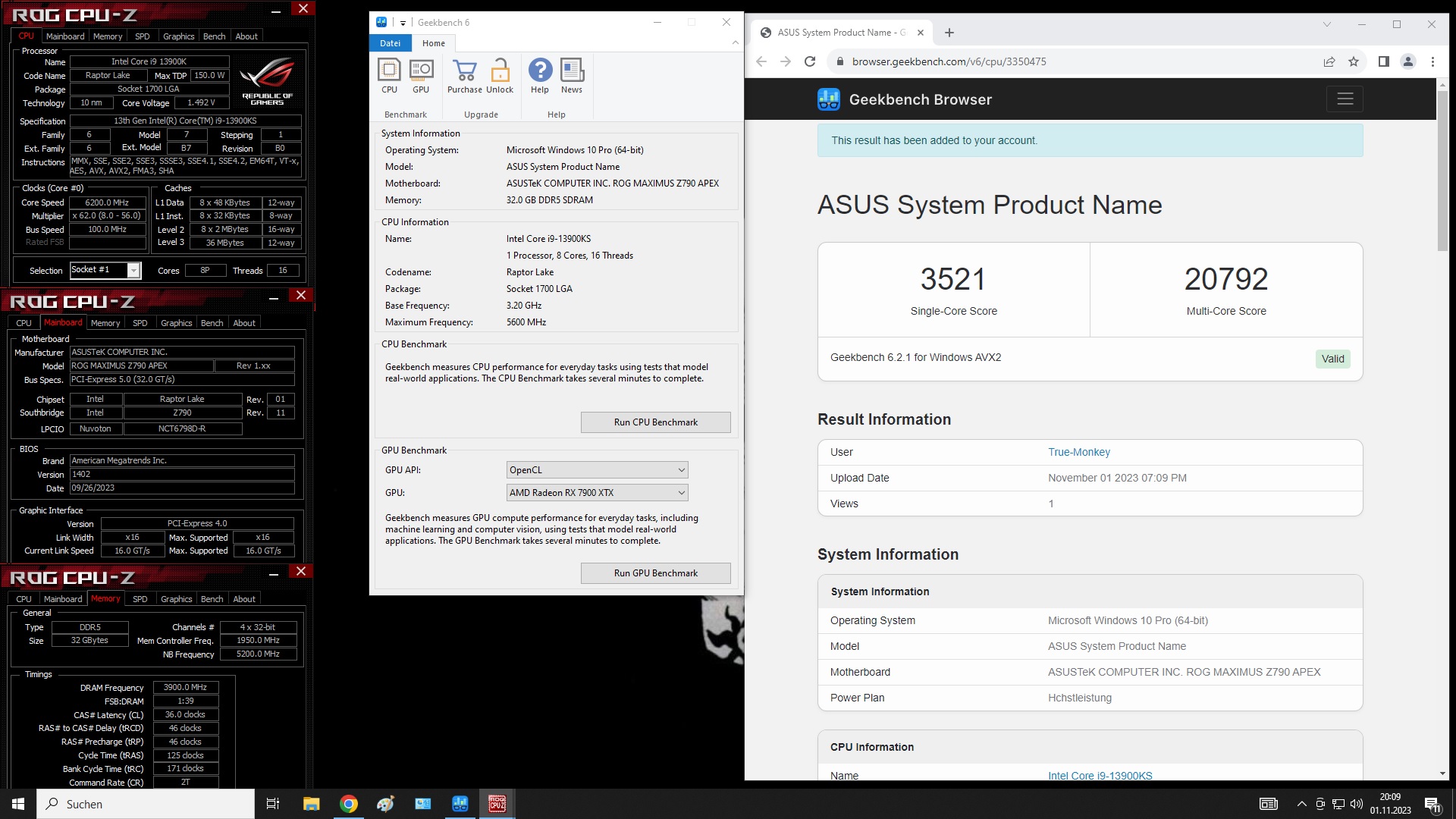
Task: Open Geekbench from the taskbar
Action: pyautogui.click(x=460, y=804)
